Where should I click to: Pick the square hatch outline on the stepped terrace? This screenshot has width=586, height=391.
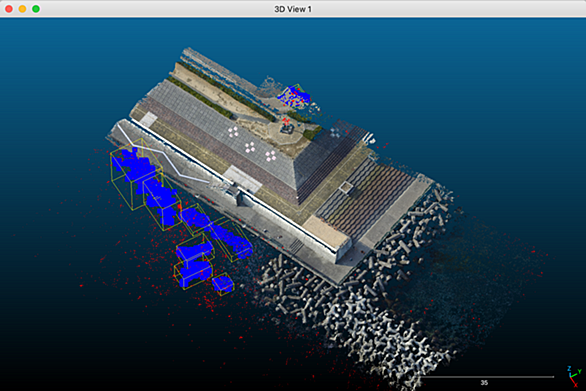click(346, 187)
